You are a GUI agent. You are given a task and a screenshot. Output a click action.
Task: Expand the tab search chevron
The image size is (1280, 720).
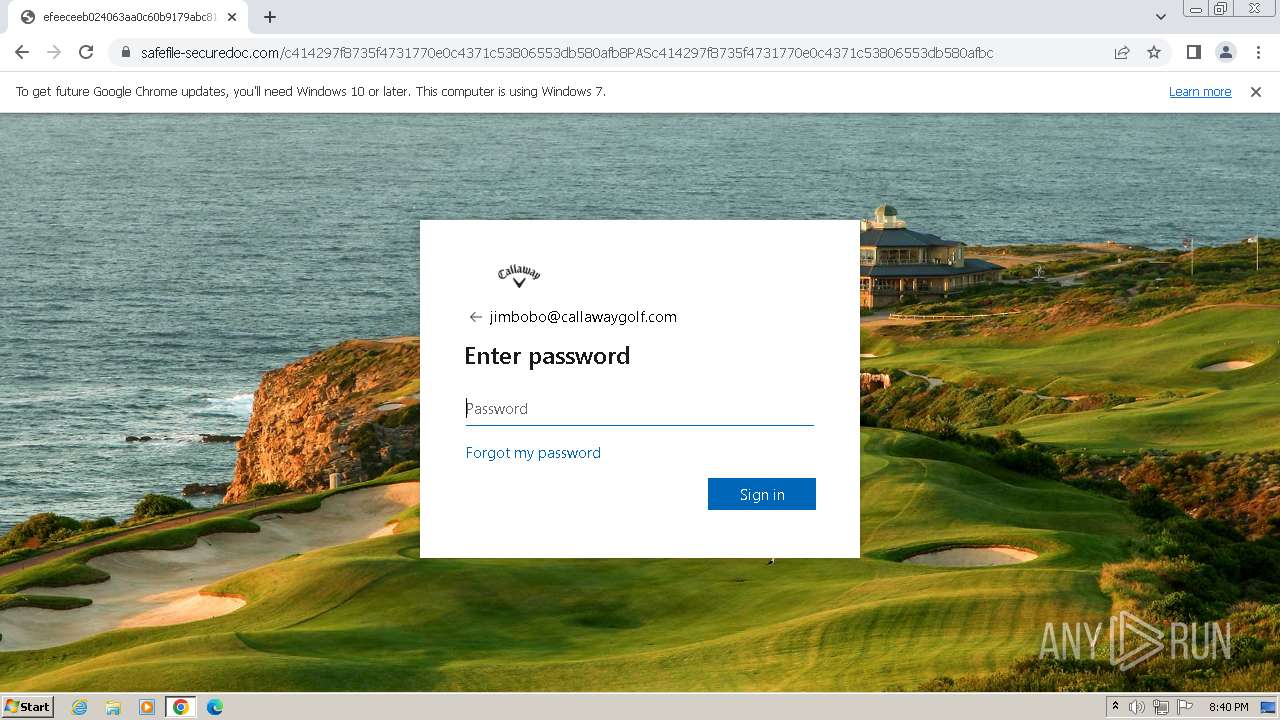[x=1160, y=17]
